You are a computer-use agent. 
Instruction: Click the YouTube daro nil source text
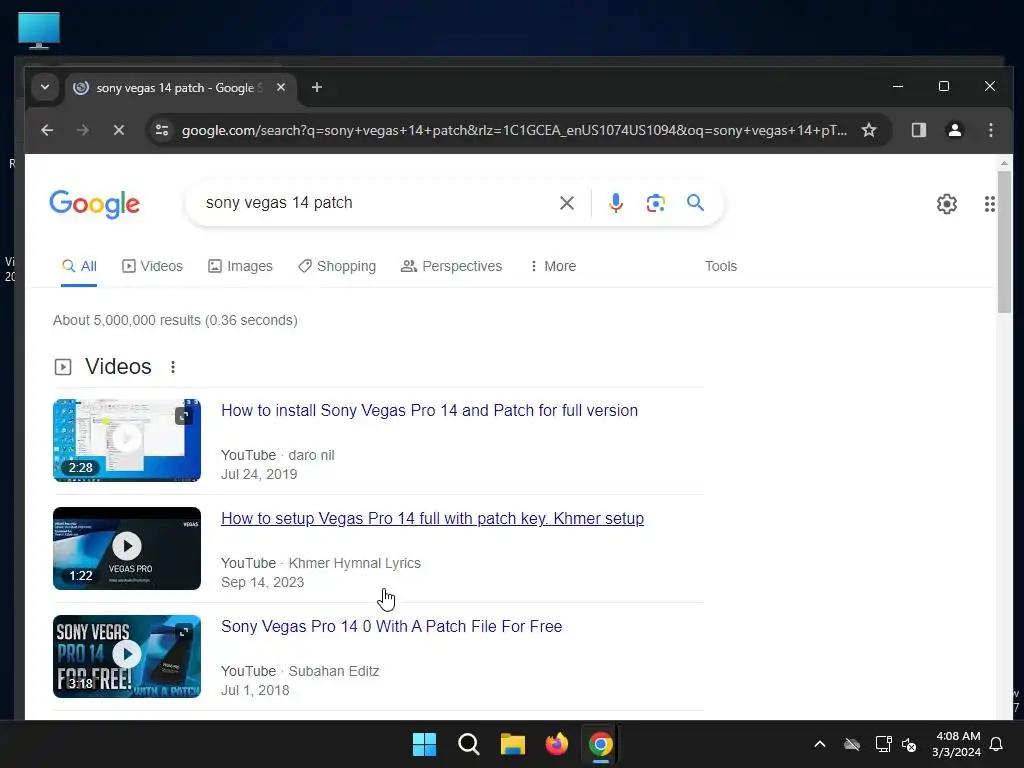(x=278, y=455)
